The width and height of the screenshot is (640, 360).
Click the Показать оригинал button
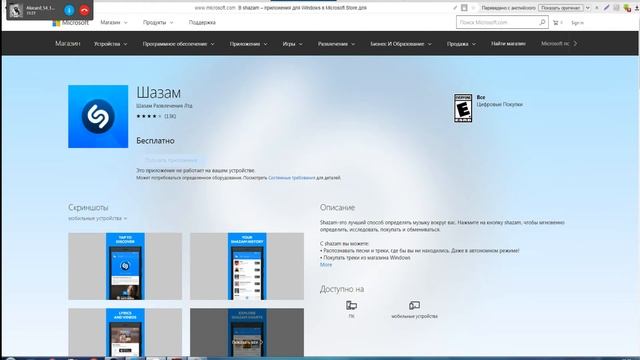561,8
